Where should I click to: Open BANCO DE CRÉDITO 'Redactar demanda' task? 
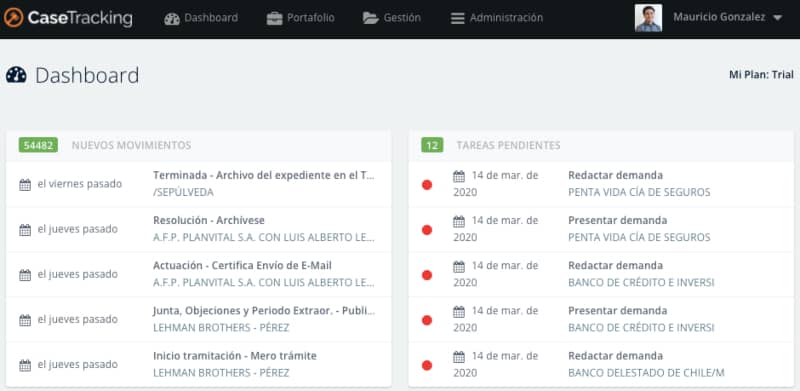click(615, 265)
